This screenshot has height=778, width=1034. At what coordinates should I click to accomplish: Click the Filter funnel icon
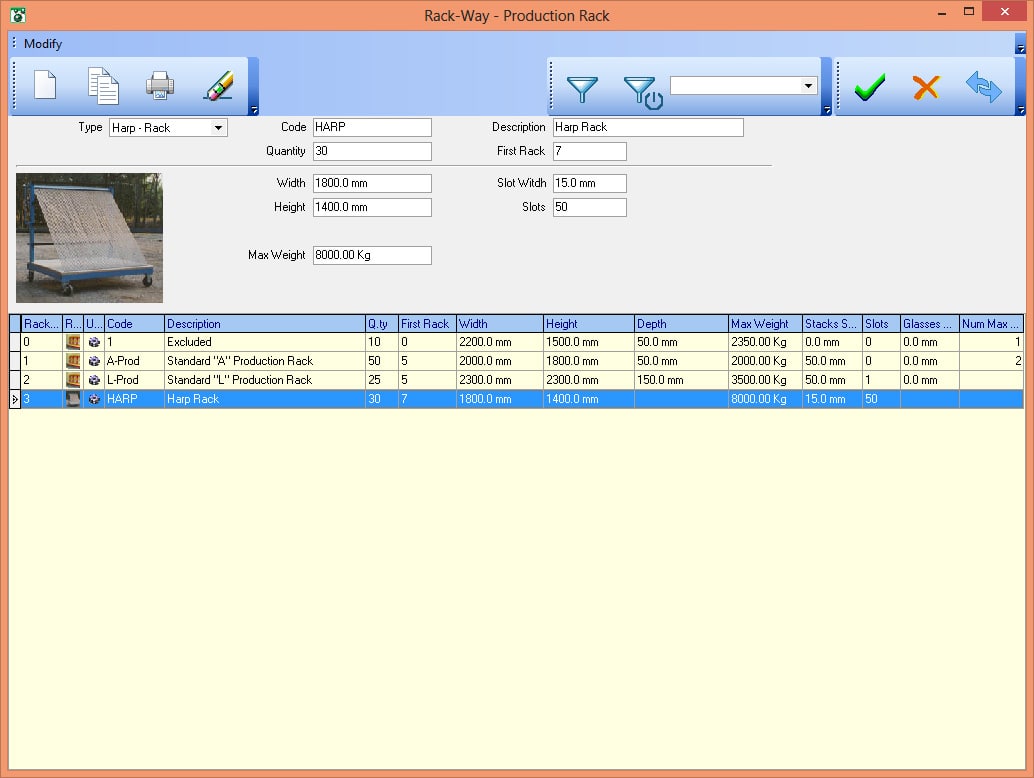(x=582, y=89)
